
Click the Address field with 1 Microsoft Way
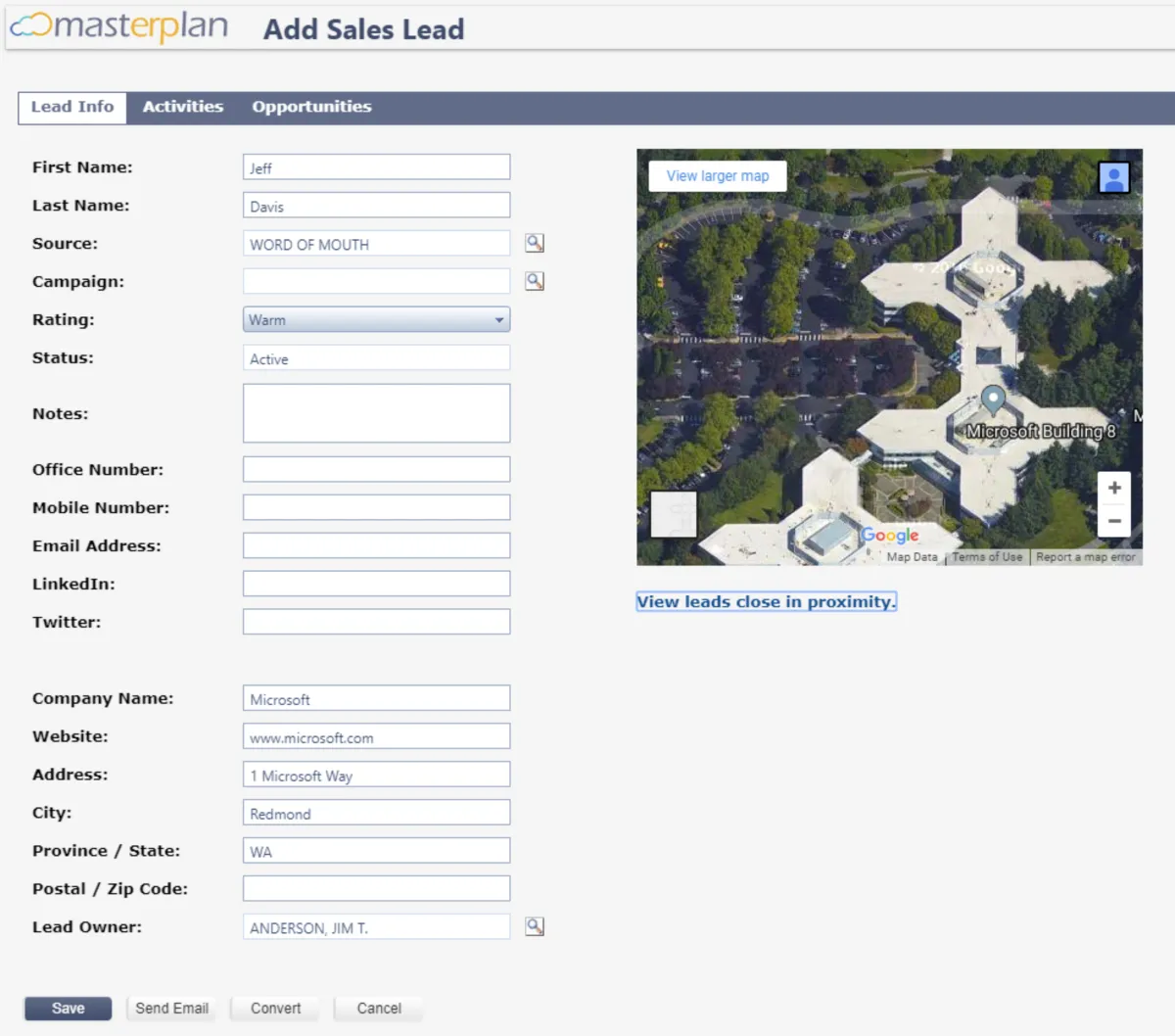(x=376, y=775)
